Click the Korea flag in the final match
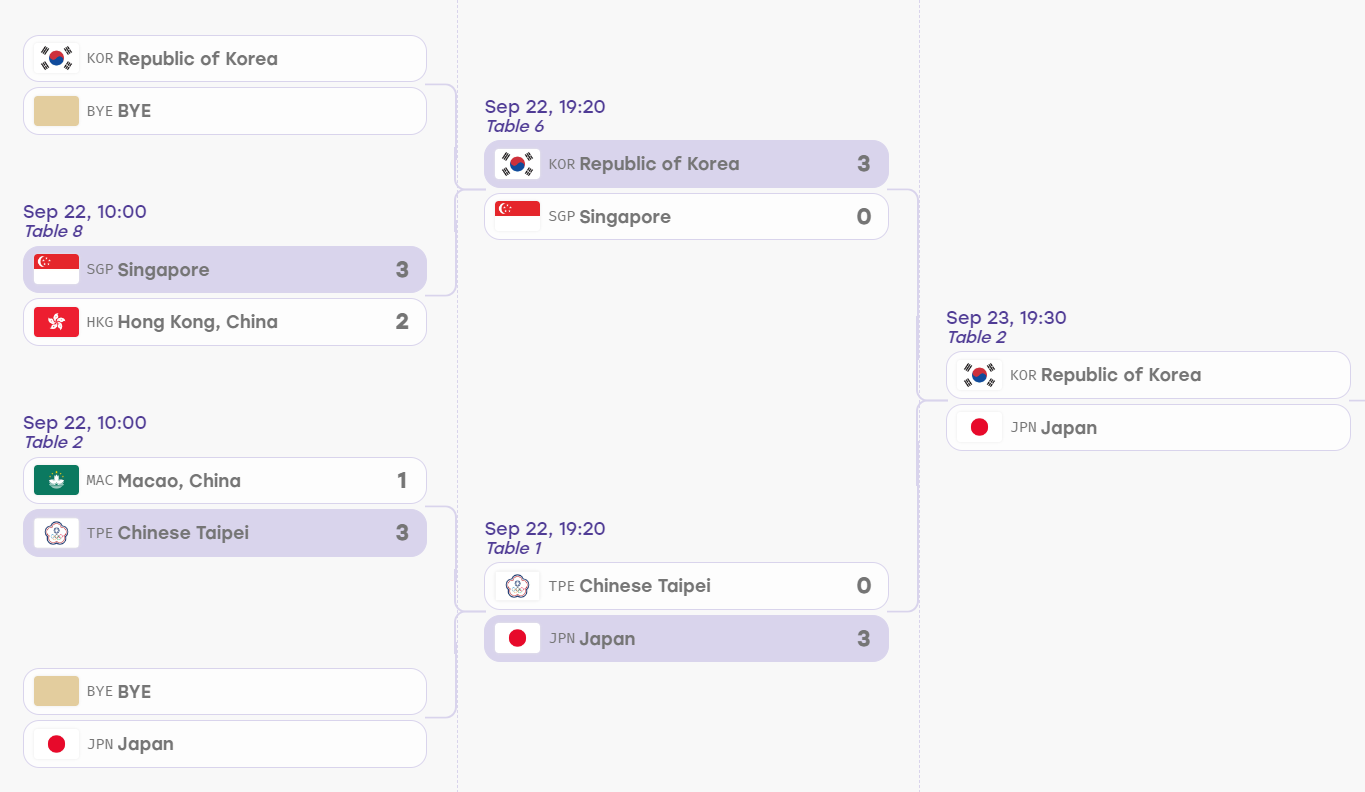This screenshot has height=792, width=1365. coord(979,374)
